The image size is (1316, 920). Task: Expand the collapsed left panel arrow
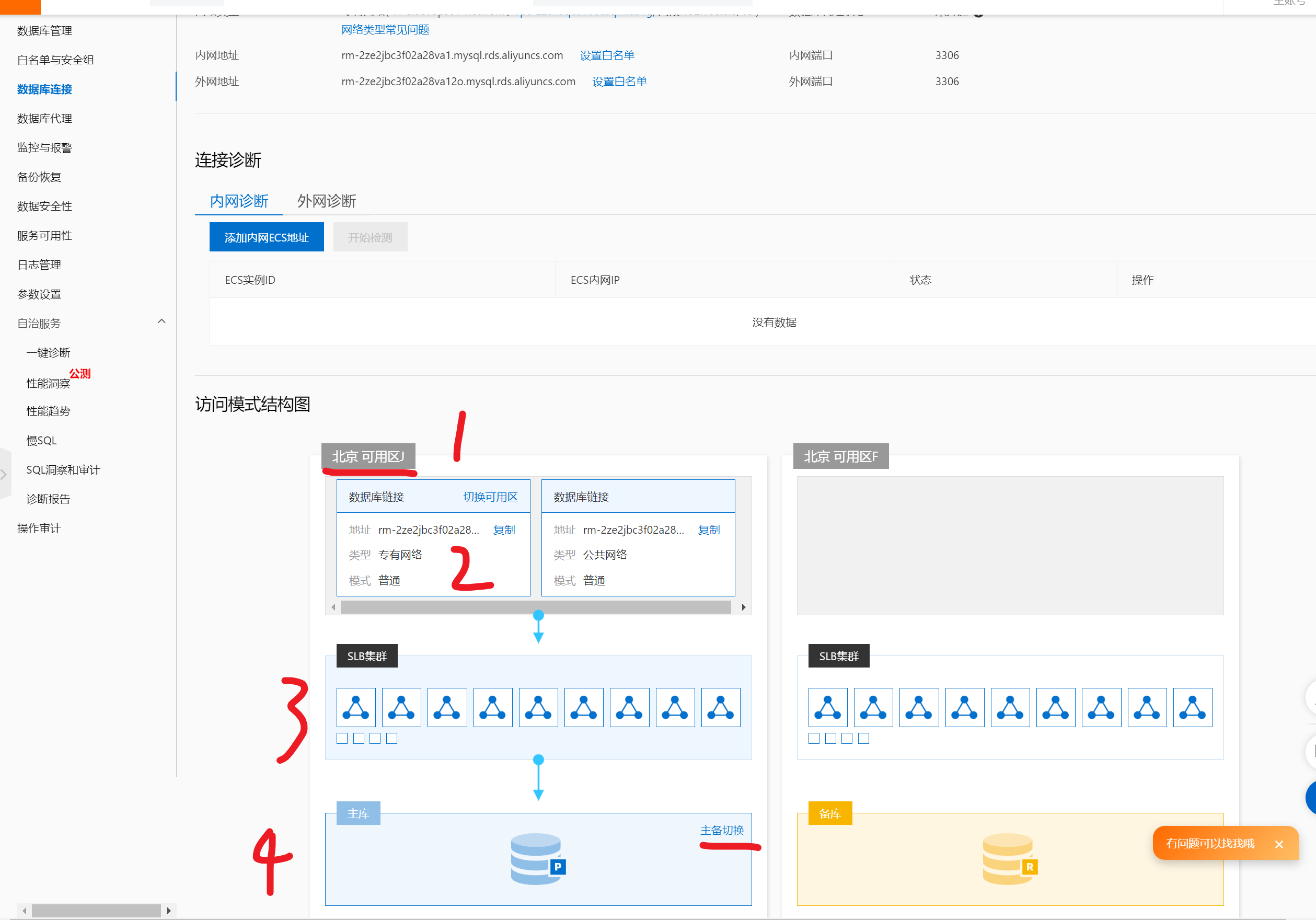(4, 474)
